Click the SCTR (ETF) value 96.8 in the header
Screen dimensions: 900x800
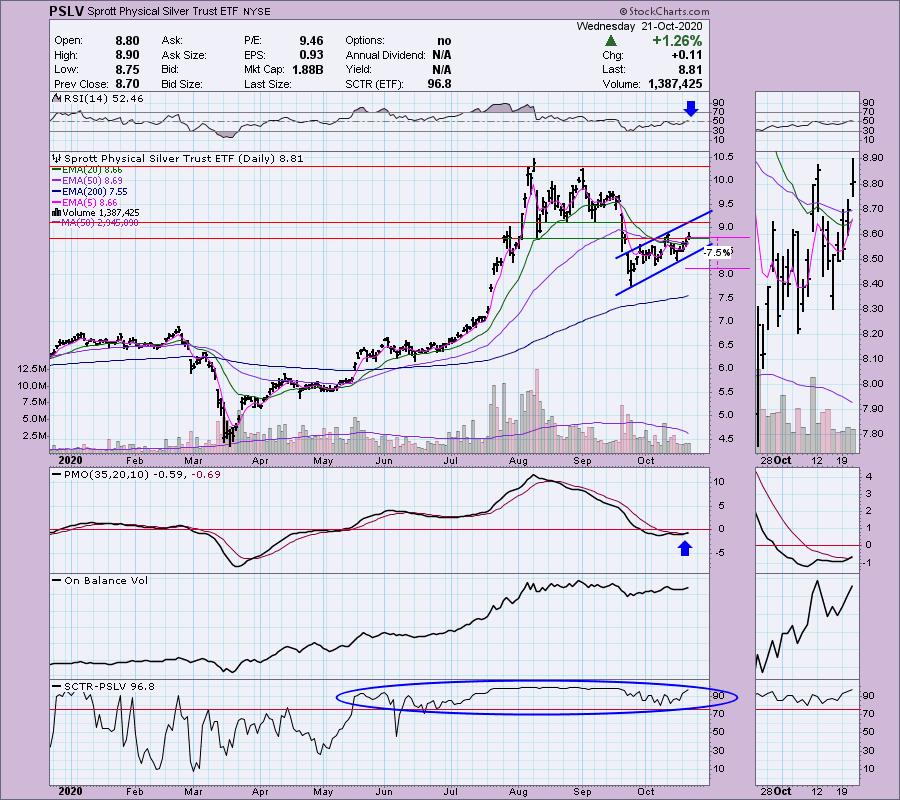(x=439, y=84)
